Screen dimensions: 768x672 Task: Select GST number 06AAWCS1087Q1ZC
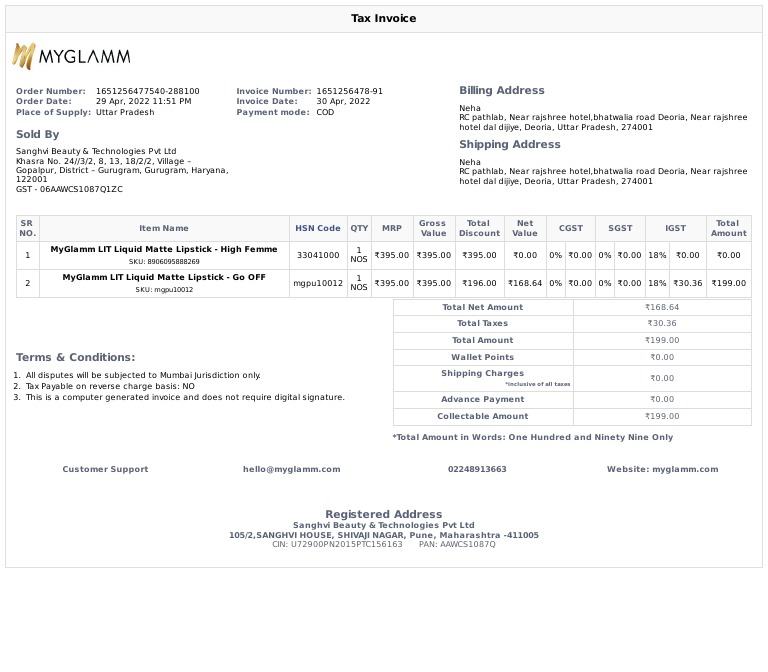pyautogui.click(x=81, y=189)
